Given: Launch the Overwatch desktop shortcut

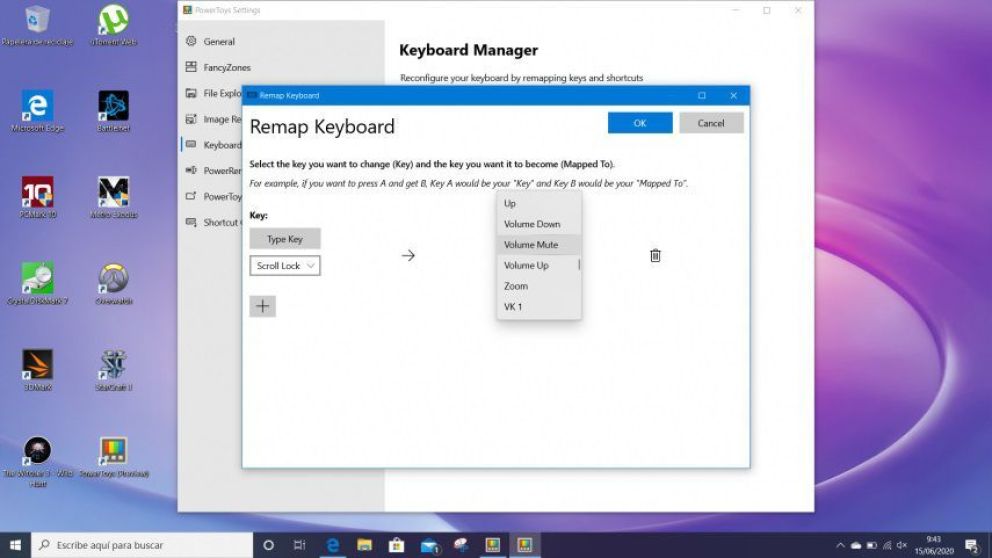Looking at the screenshot, I should 114,284.
